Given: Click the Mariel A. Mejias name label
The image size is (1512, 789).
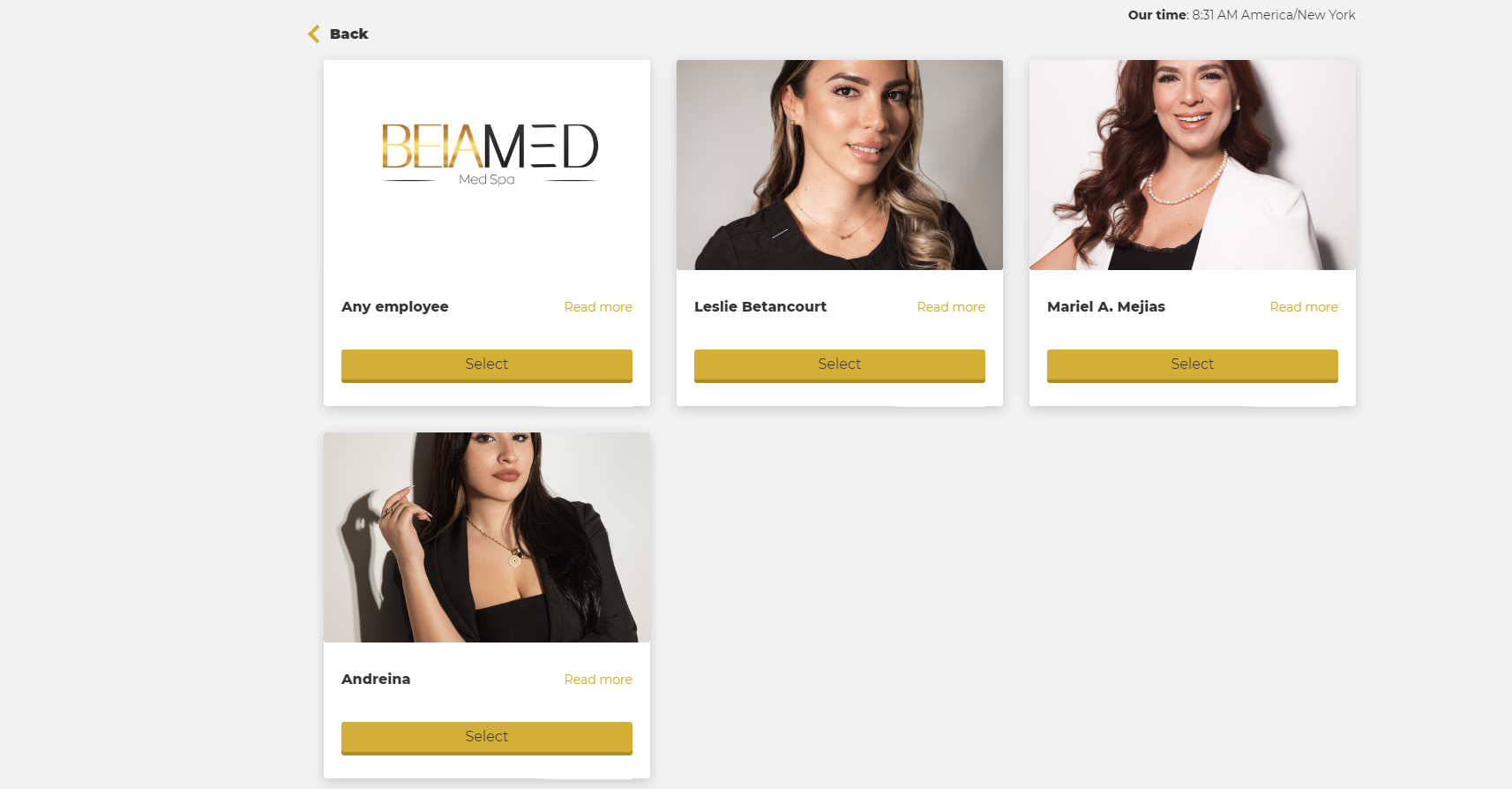Looking at the screenshot, I should click(x=1106, y=307).
